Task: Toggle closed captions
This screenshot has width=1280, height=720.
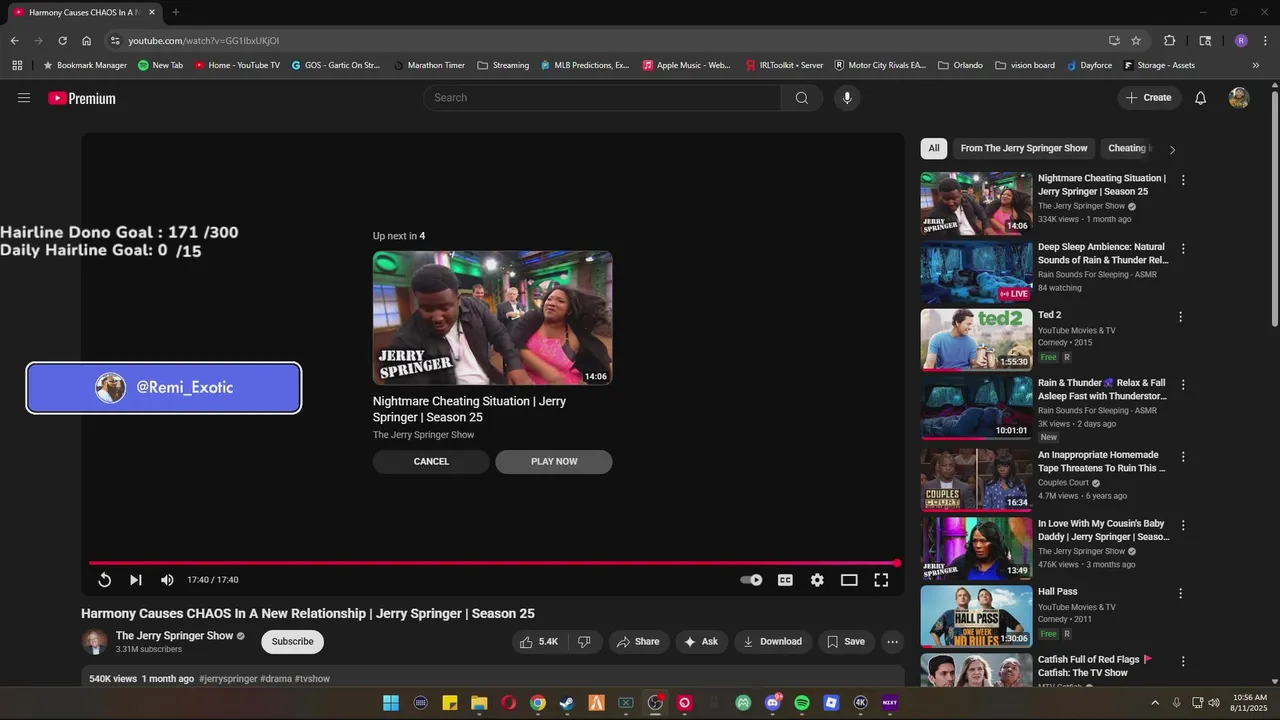Action: coord(785,580)
